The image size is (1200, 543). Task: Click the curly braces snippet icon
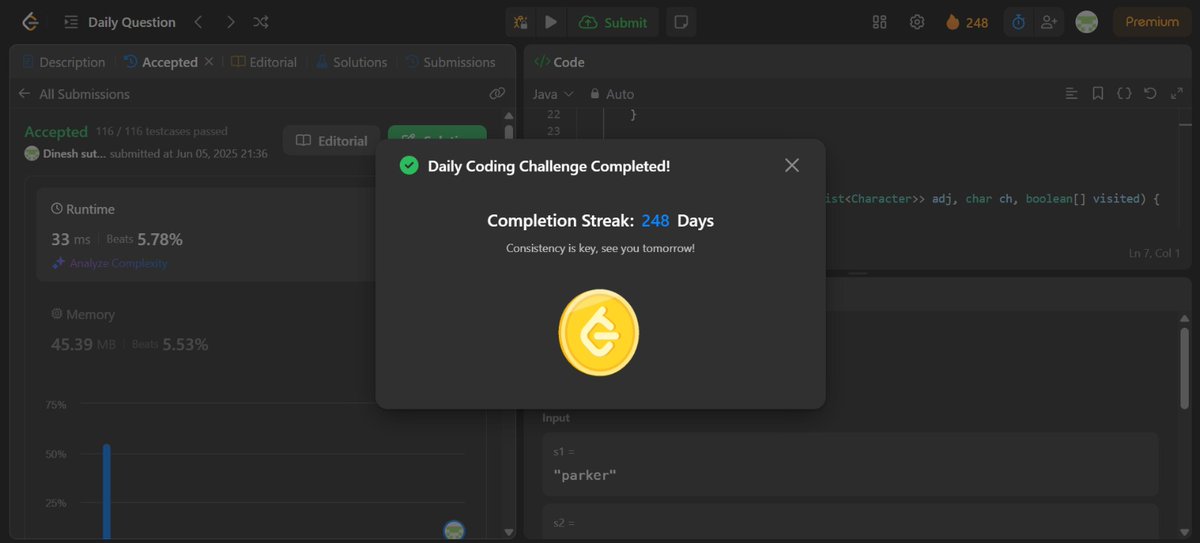point(1124,94)
